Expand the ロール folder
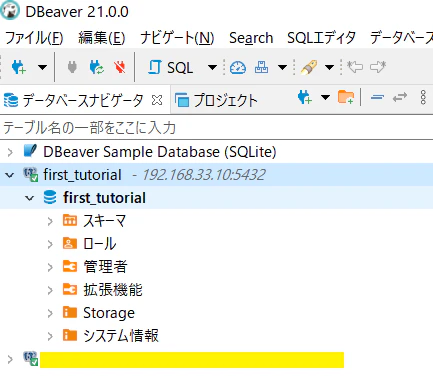 click(x=50, y=244)
